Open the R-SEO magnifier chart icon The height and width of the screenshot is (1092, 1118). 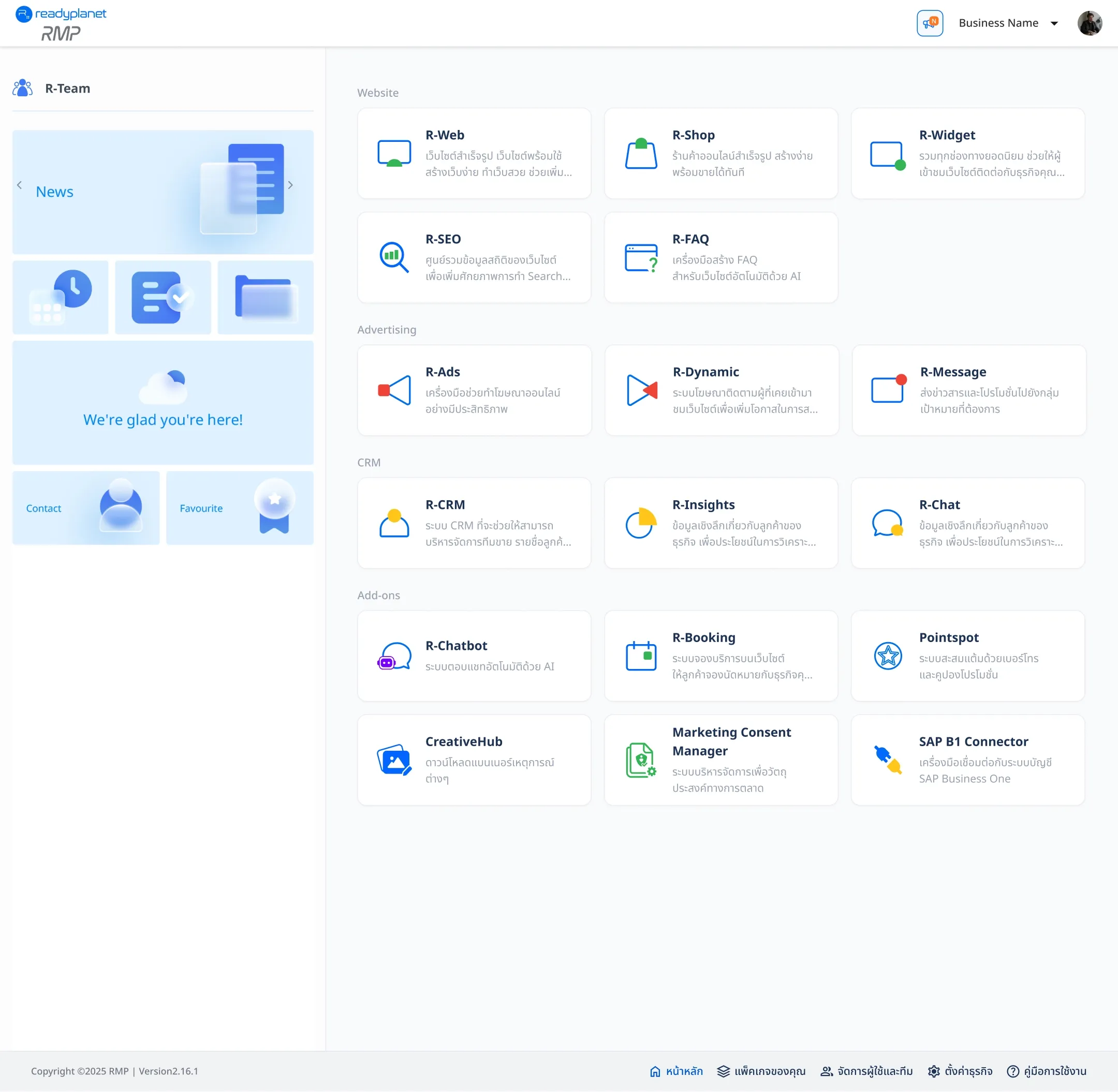coord(394,257)
